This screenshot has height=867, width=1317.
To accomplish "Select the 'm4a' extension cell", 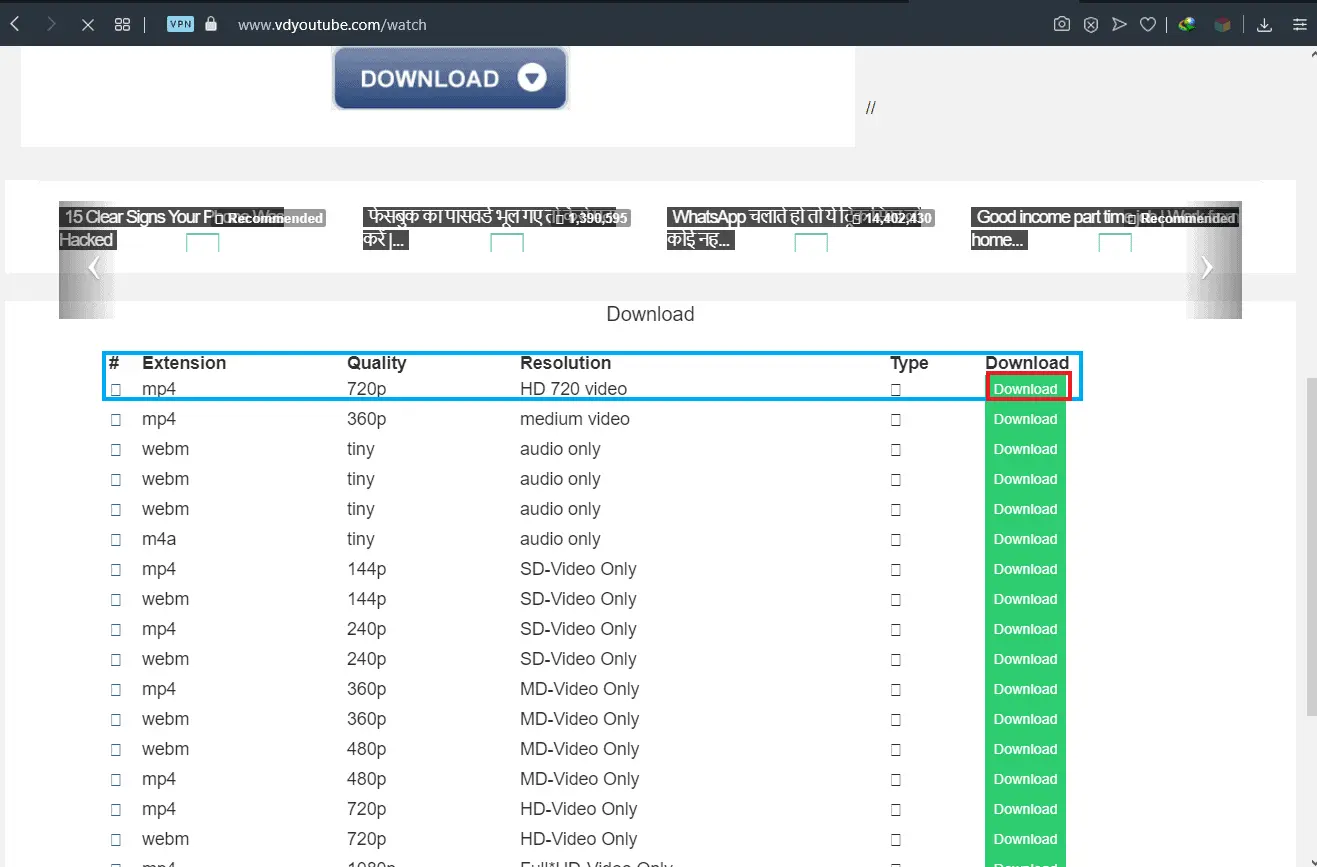I will click(x=158, y=539).
